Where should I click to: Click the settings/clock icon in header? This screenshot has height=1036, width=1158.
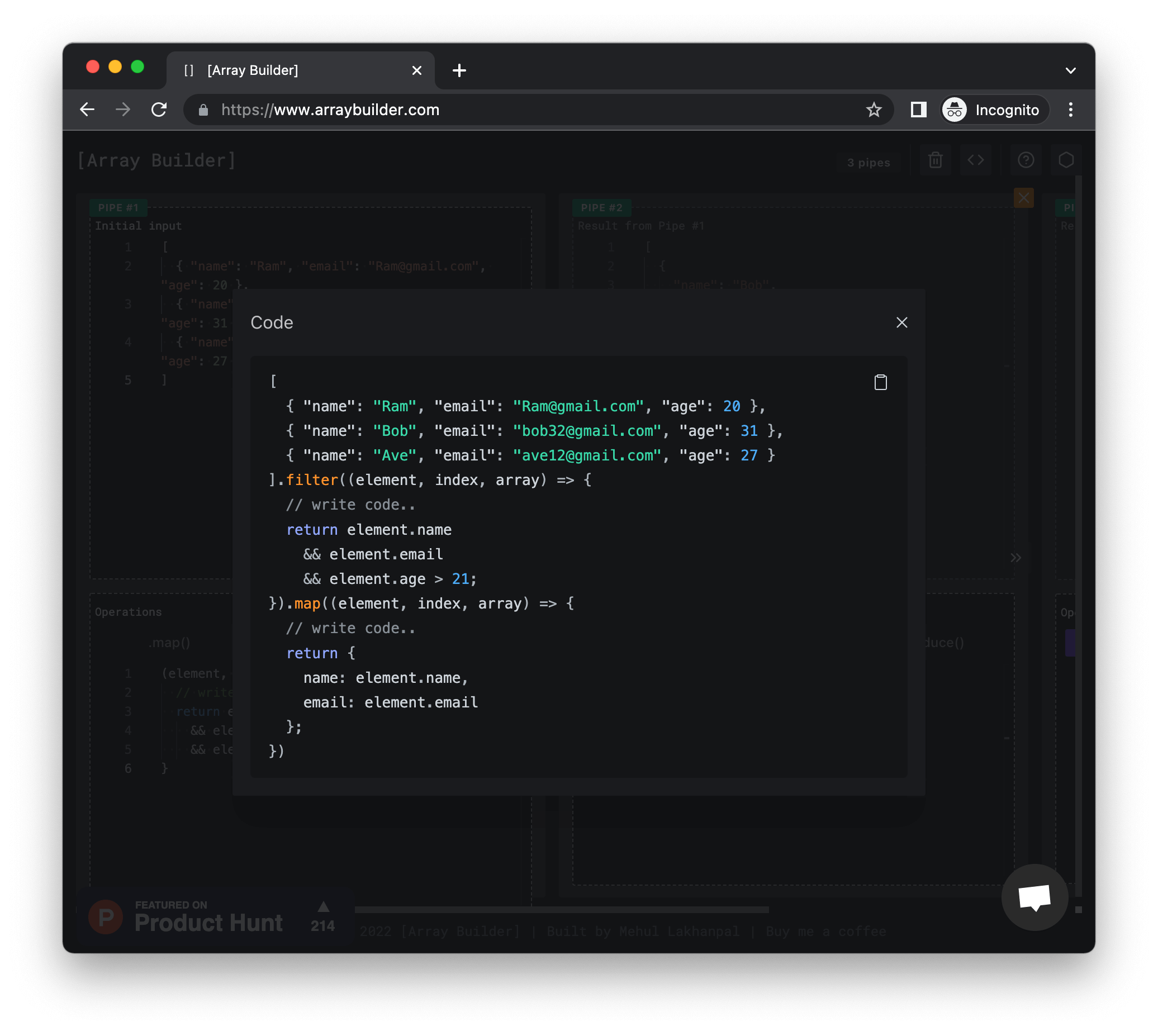click(1068, 162)
